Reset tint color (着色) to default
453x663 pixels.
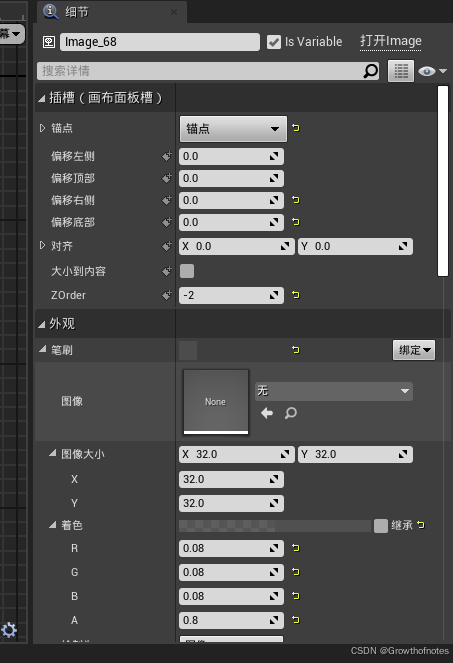tap(420, 525)
